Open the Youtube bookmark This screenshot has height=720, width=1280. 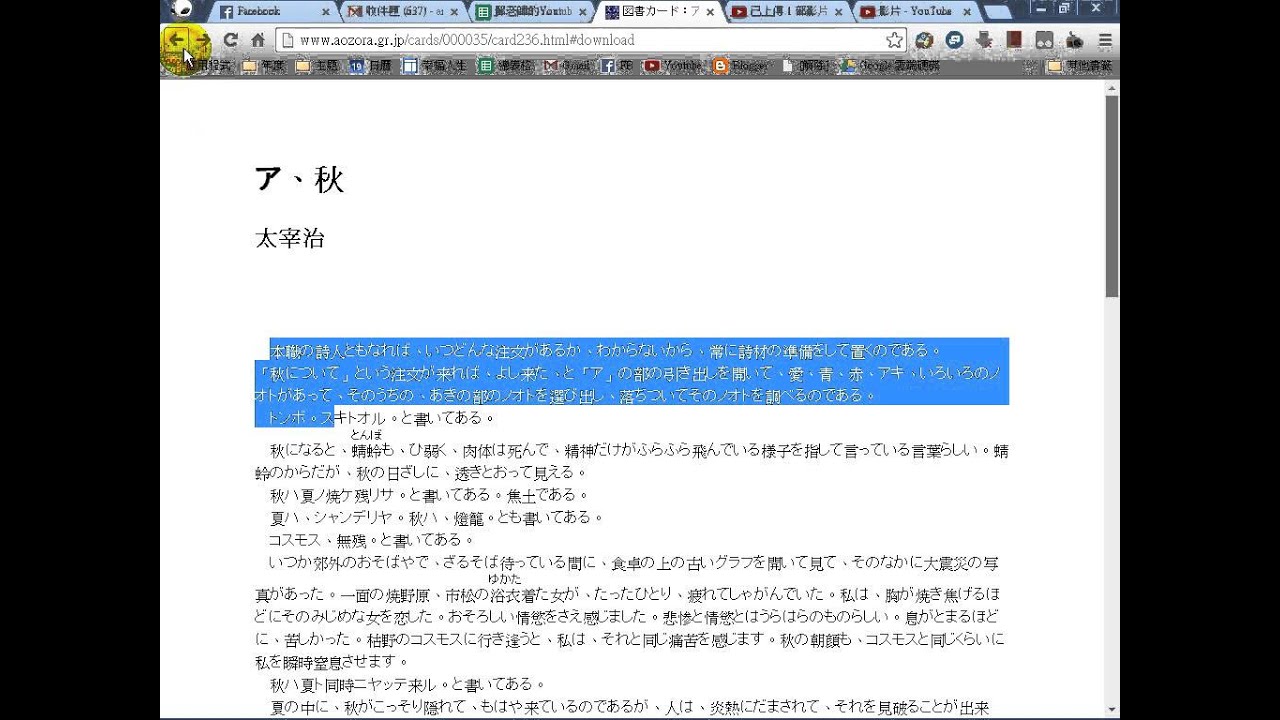[x=673, y=66]
